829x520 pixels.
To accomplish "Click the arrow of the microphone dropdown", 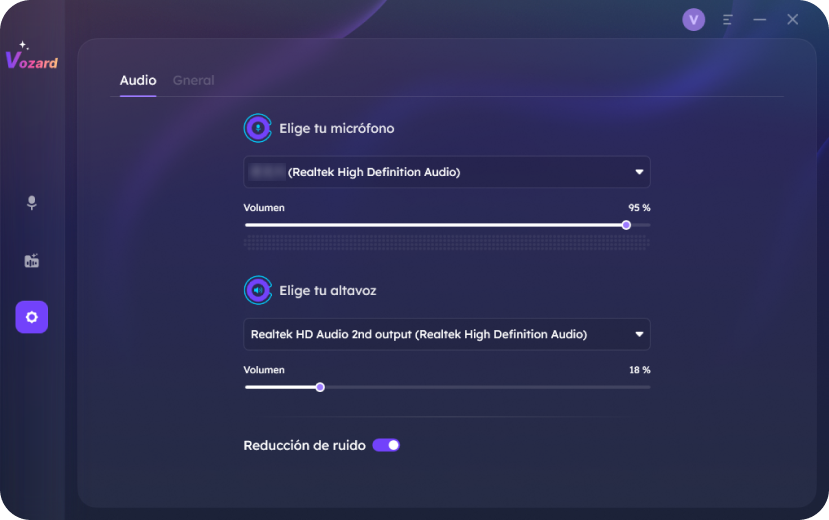I will 639,172.
